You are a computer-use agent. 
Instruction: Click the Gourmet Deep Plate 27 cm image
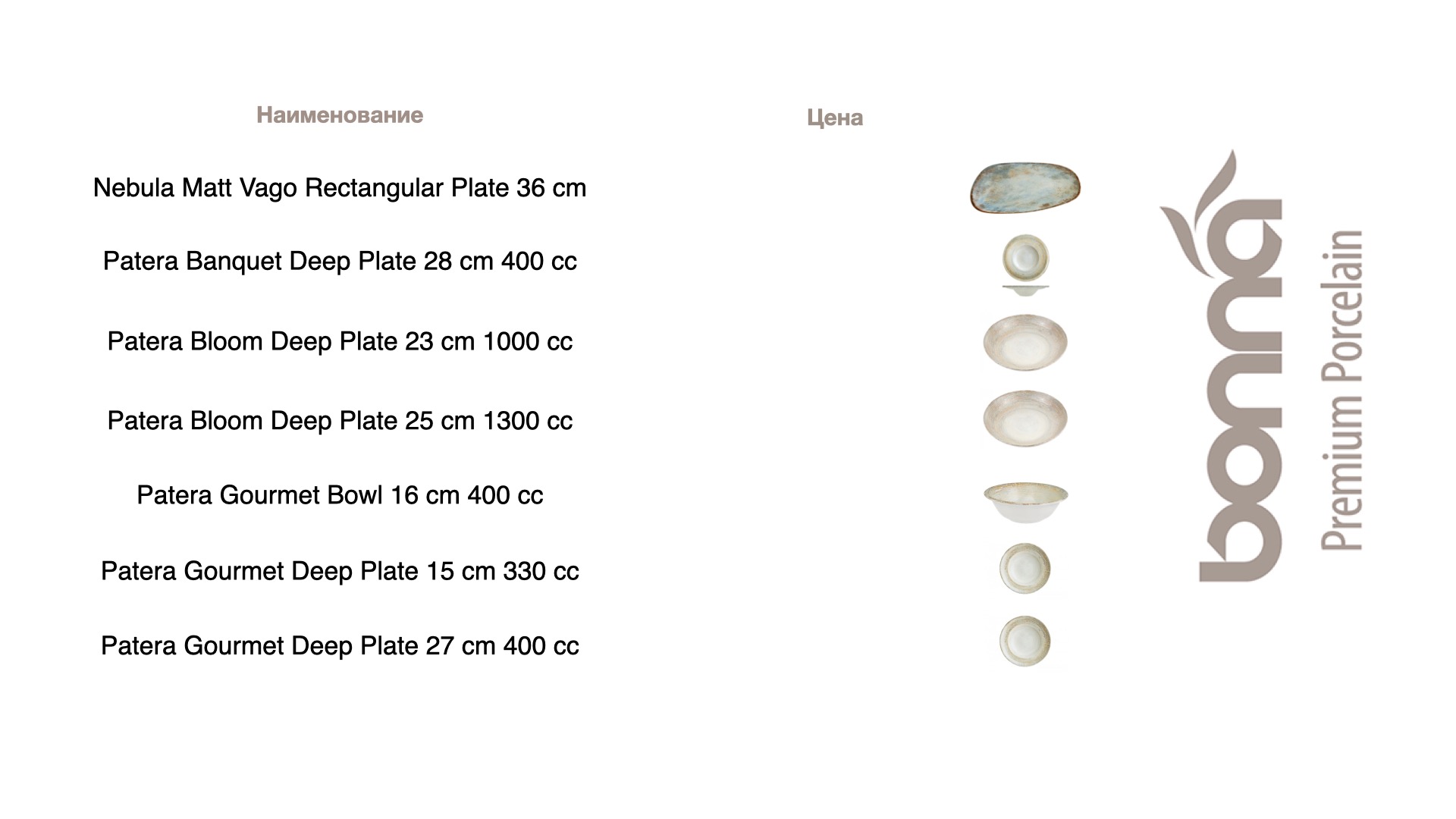[x=1025, y=642]
